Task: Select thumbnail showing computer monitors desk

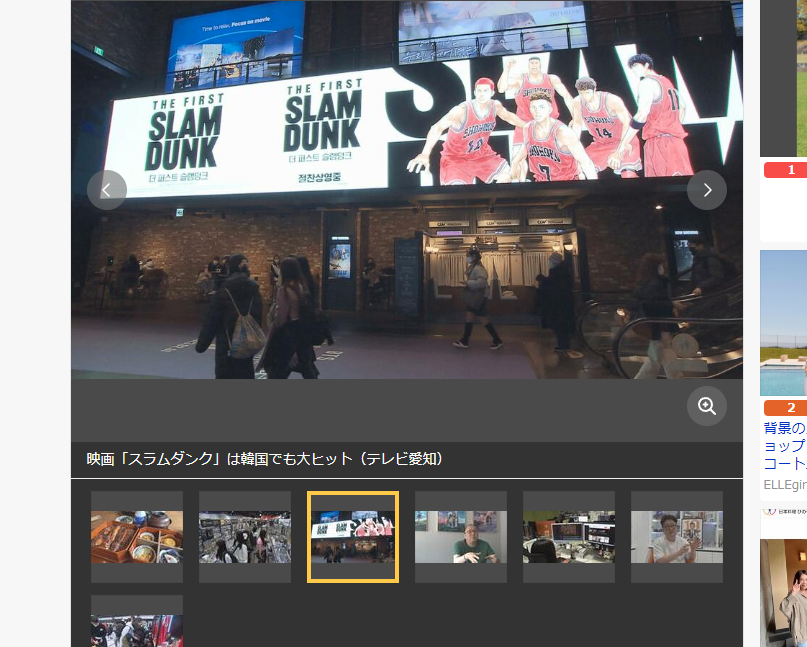Action: (x=569, y=537)
